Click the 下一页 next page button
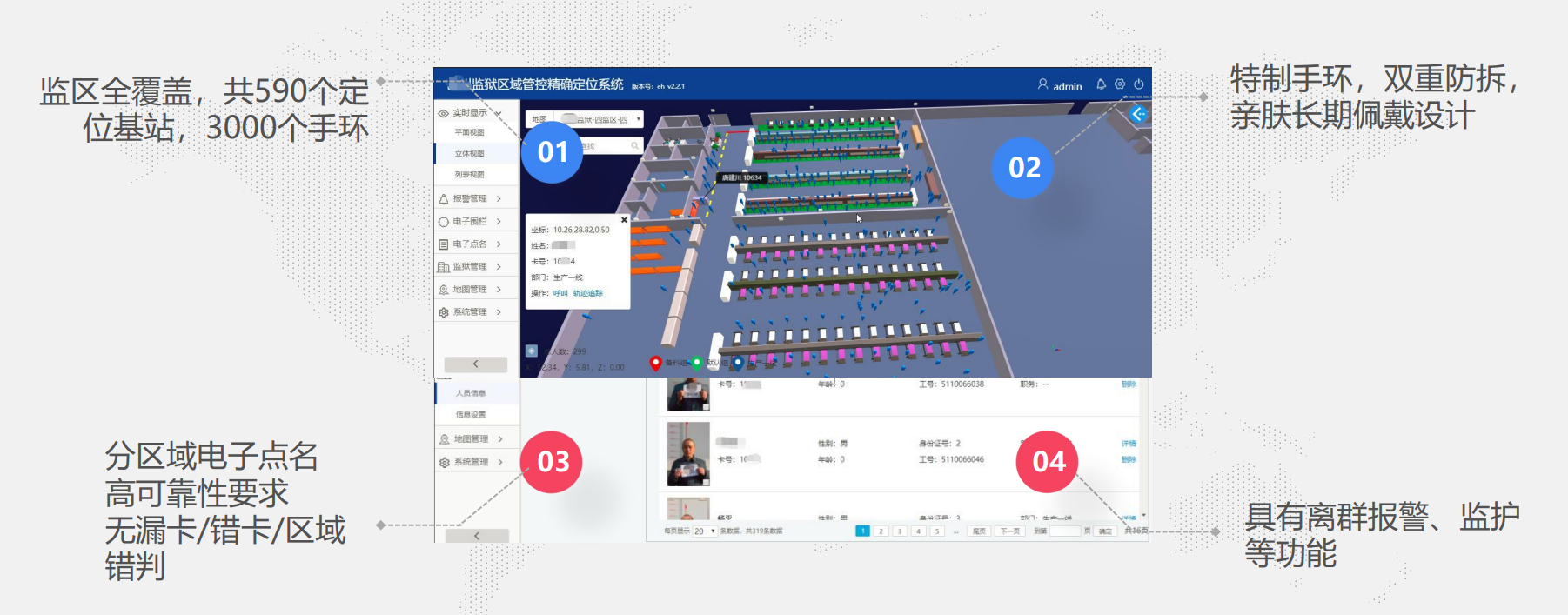Image resolution: width=1568 pixels, height=615 pixels. click(1009, 531)
